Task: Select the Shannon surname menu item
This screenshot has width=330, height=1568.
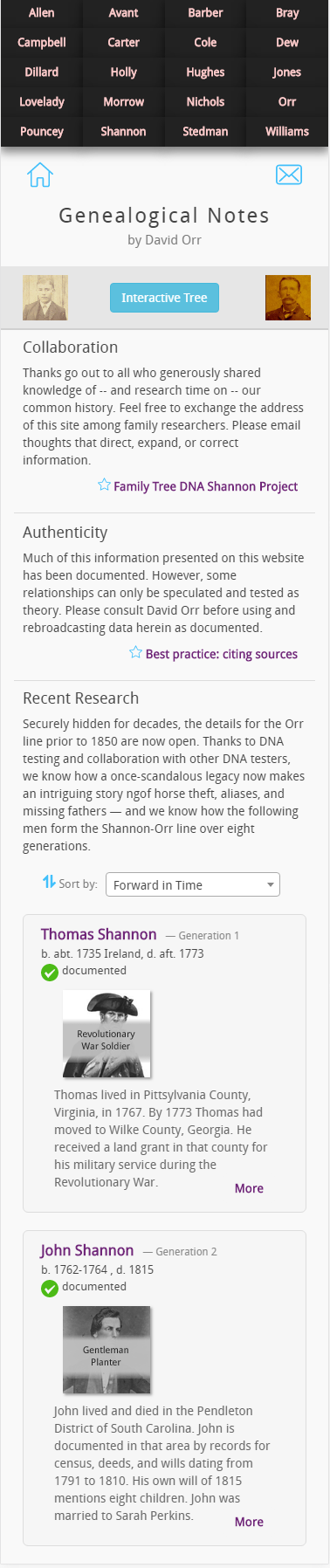Action: (123, 132)
